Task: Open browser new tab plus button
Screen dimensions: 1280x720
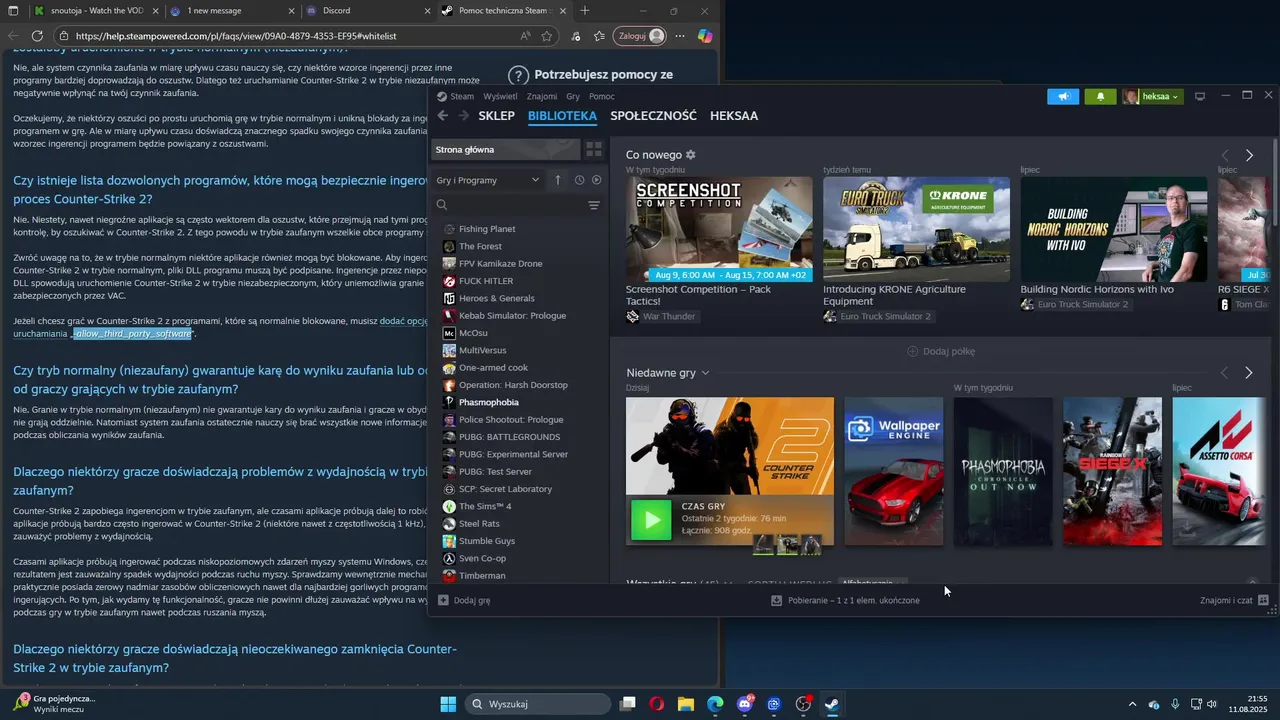Action: [x=585, y=10]
